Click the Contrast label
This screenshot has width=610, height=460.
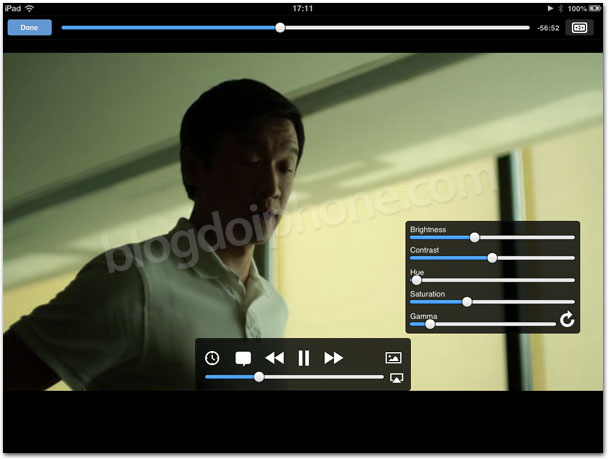(x=424, y=250)
